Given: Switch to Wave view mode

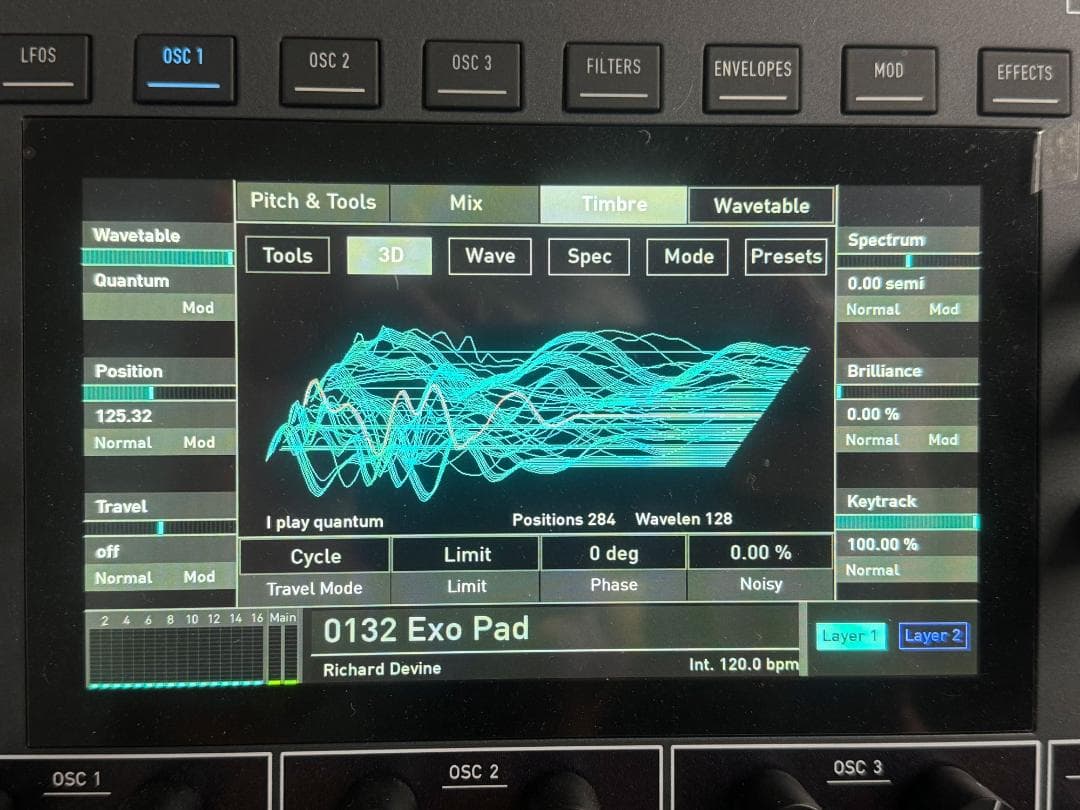Looking at the screenshot, I should coord(489,256).
